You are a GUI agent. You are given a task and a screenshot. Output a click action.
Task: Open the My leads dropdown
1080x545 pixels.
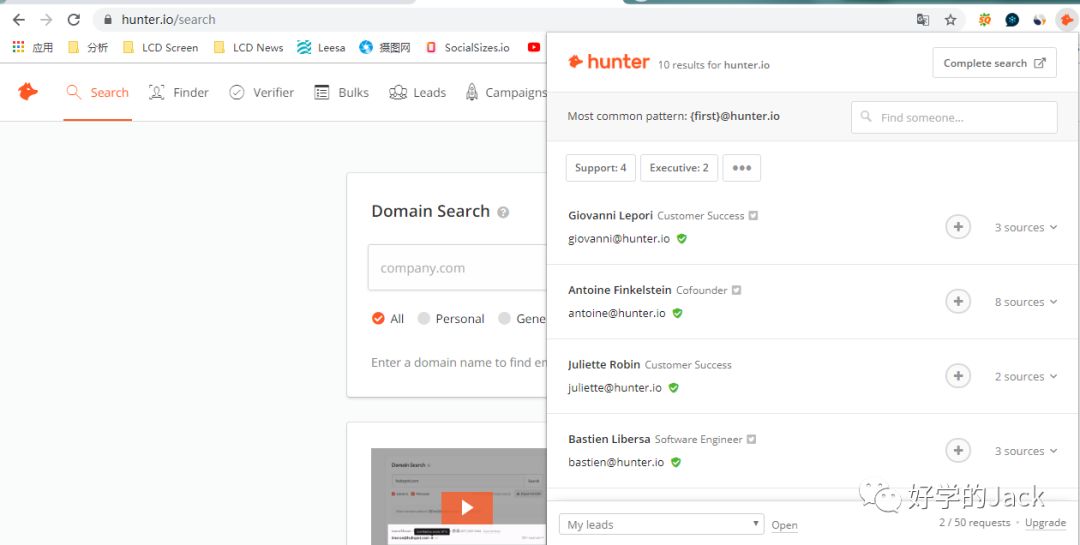661,525
